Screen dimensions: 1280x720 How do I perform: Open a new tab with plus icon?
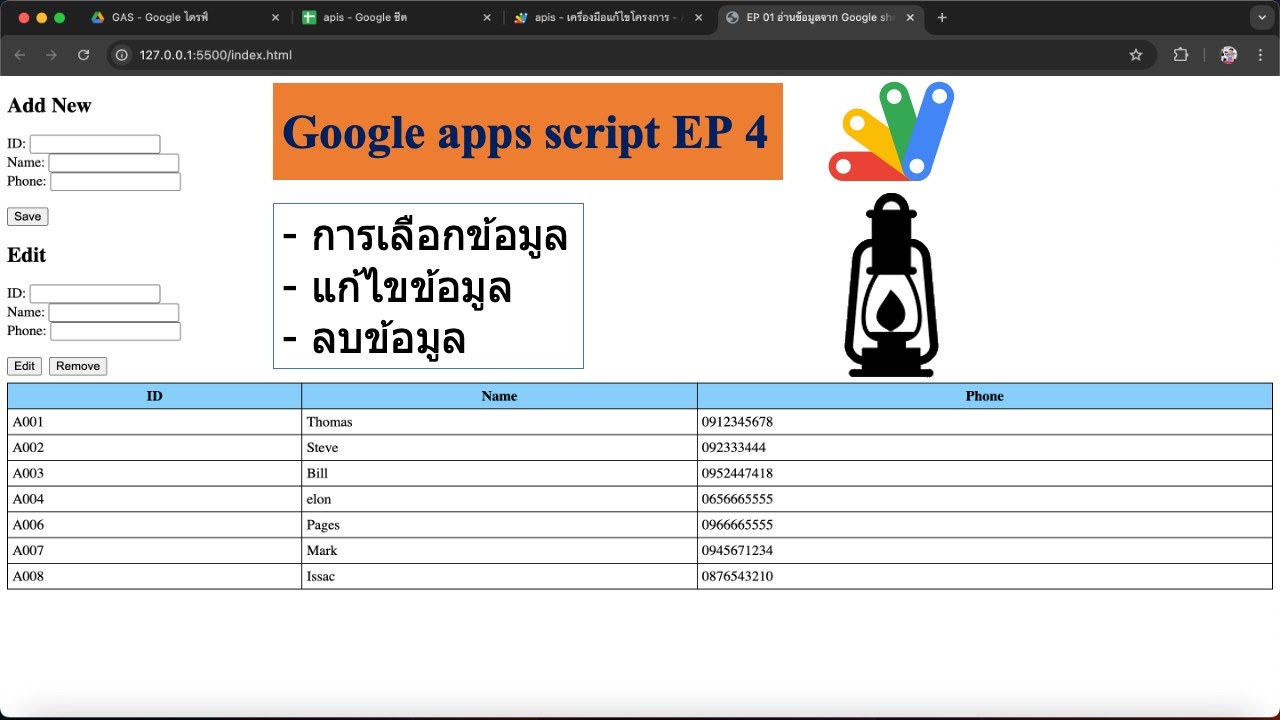(x=942, y=18)
